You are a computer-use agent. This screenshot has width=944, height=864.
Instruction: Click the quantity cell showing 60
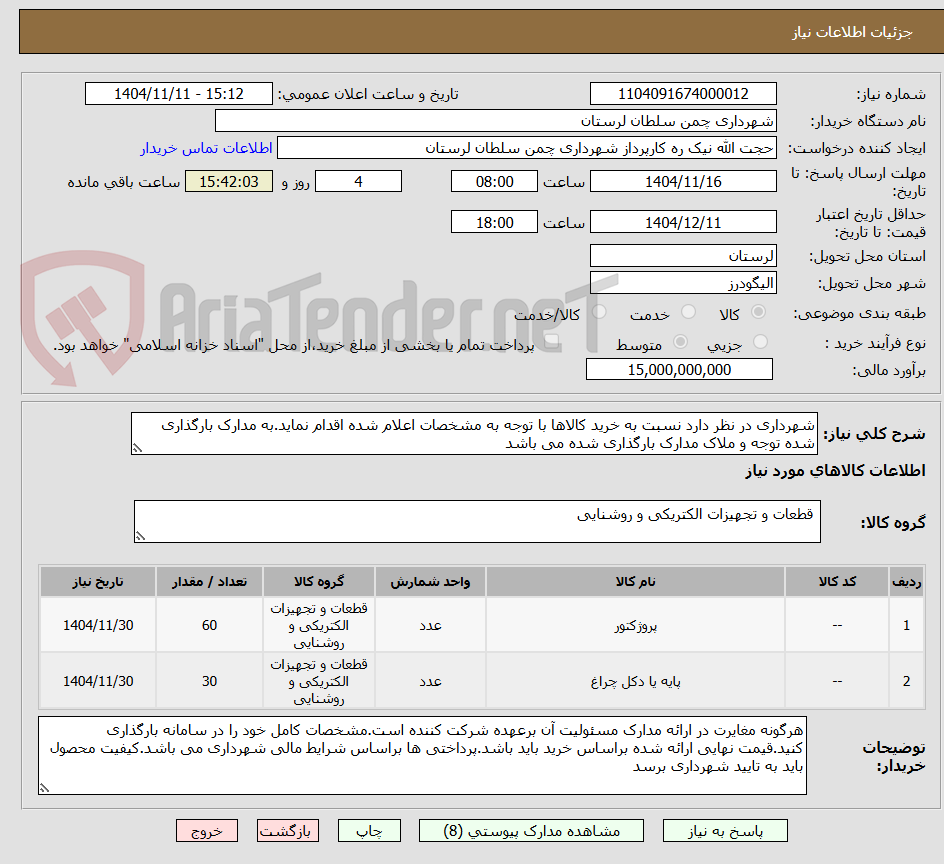[x=209, y=626]
